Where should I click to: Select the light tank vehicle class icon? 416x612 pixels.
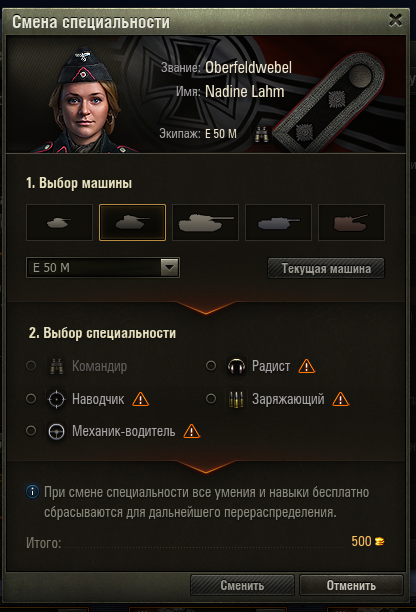59,222
